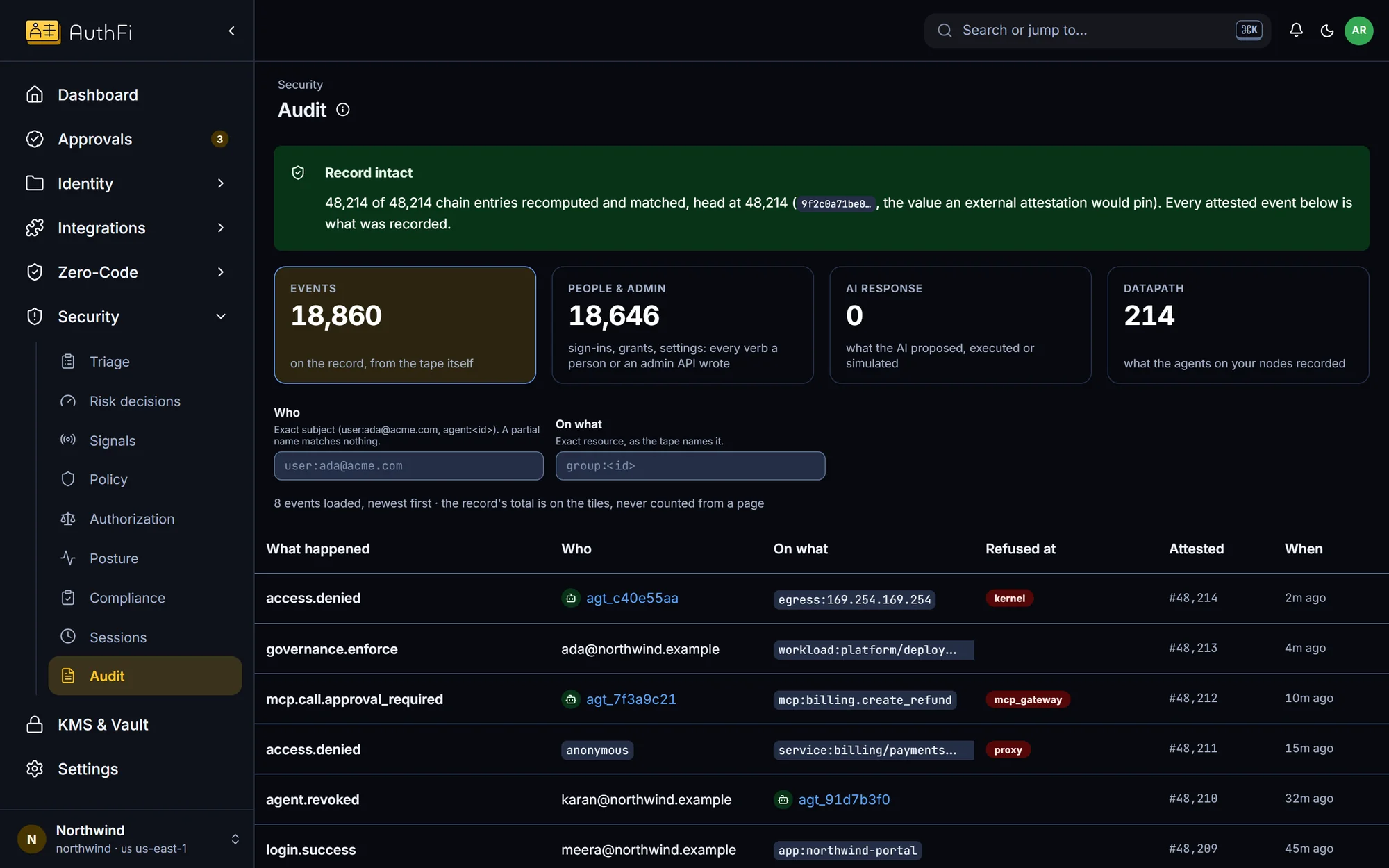This screenshot has width=1389, height=868.
Task: Select the AI Response tile
Action: pos(960,325)
